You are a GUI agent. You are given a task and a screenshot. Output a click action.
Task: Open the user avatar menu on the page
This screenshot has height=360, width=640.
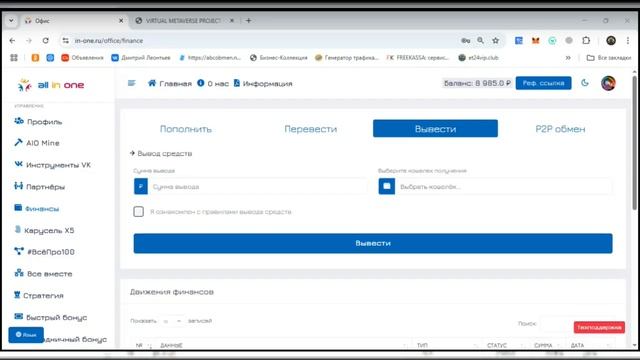[x=608, y=83]
